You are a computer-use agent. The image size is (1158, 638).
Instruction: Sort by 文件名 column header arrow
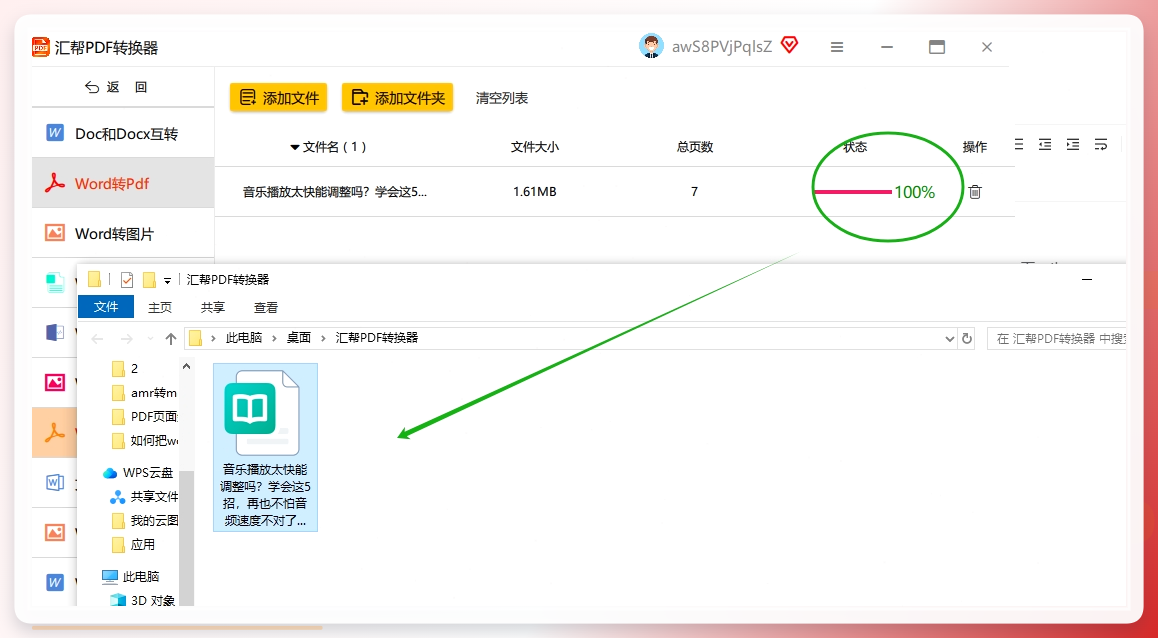click(295, 147)
